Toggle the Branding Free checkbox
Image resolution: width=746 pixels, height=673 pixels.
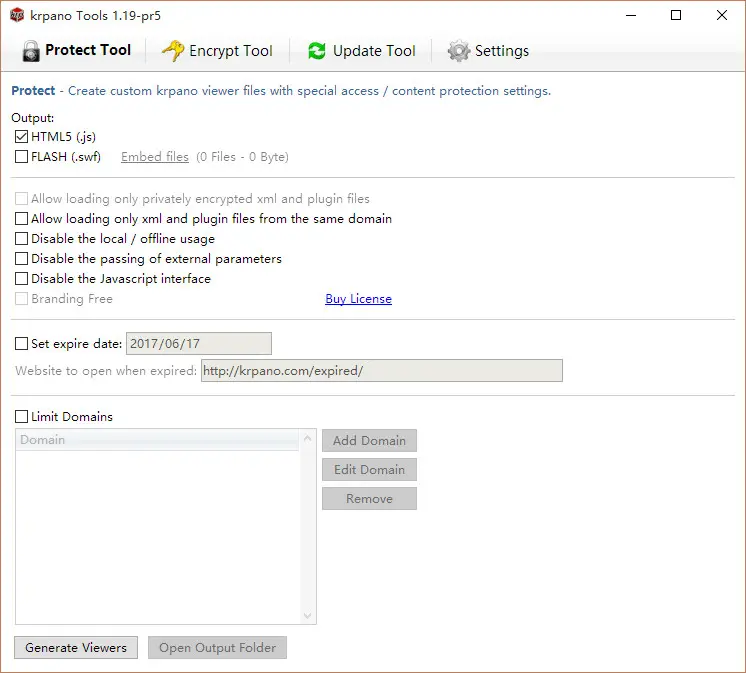(x=21, y=299)
